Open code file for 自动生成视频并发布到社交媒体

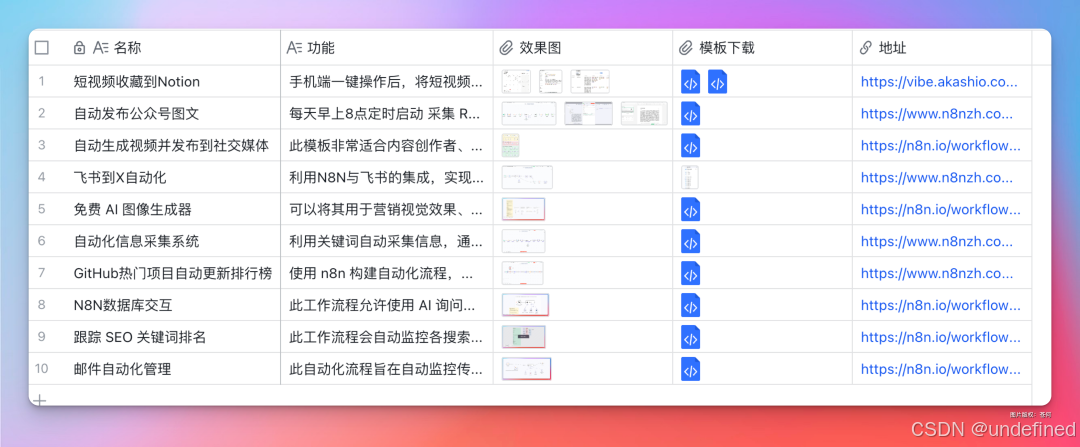pos(690,145)
